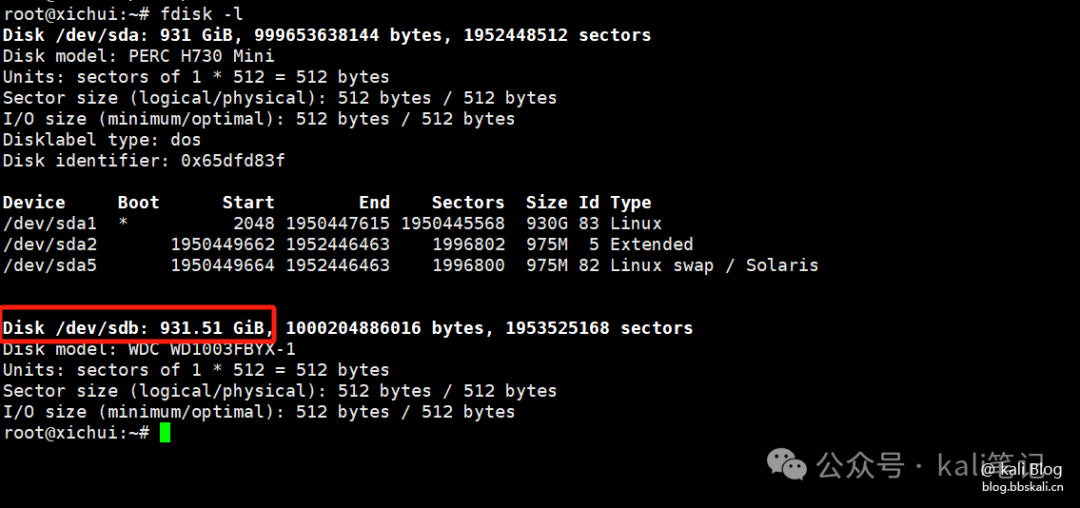
Task: Click the last 'root@xichui:~#' prompt
Action: tap(76, 433)
